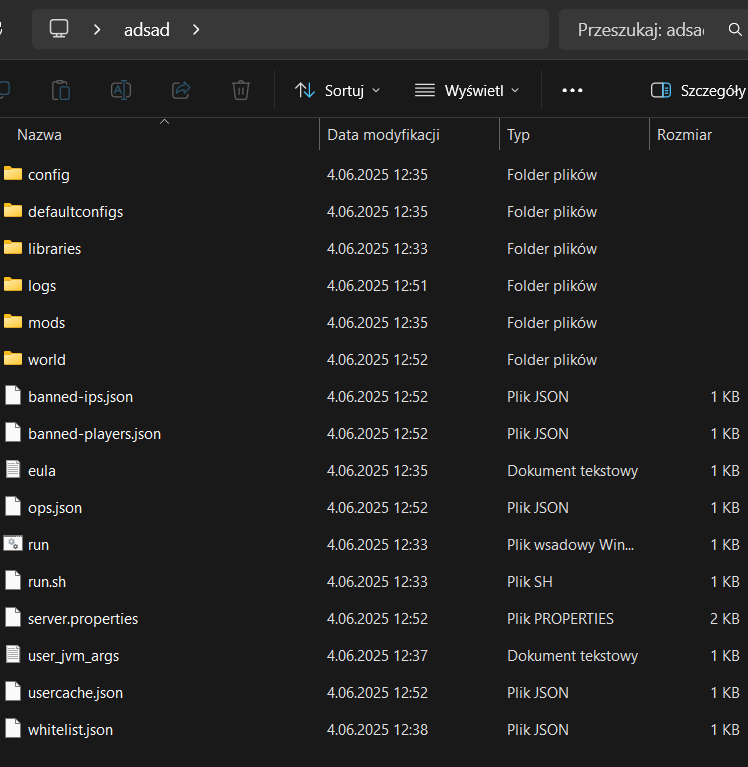Viewport: 748px width, 767px height.
Task: Click the eula text document icon
Action: (x=13, y=470)
